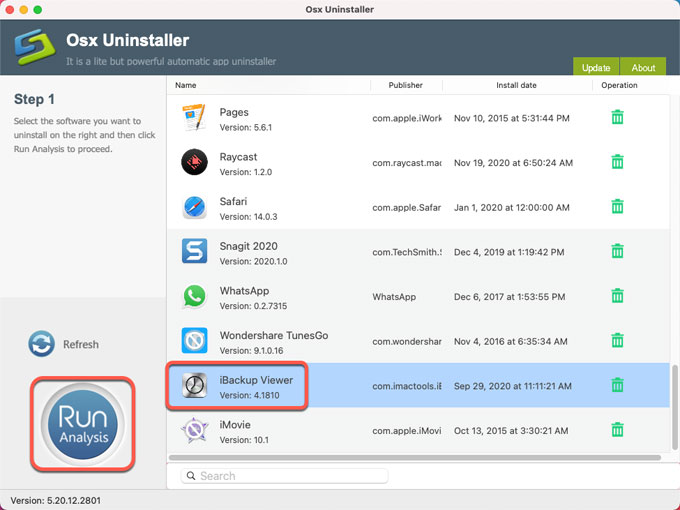Screen dimensions: 680x510
Task: Click the vertical scrollbar thumb
Action: point(674,408)
